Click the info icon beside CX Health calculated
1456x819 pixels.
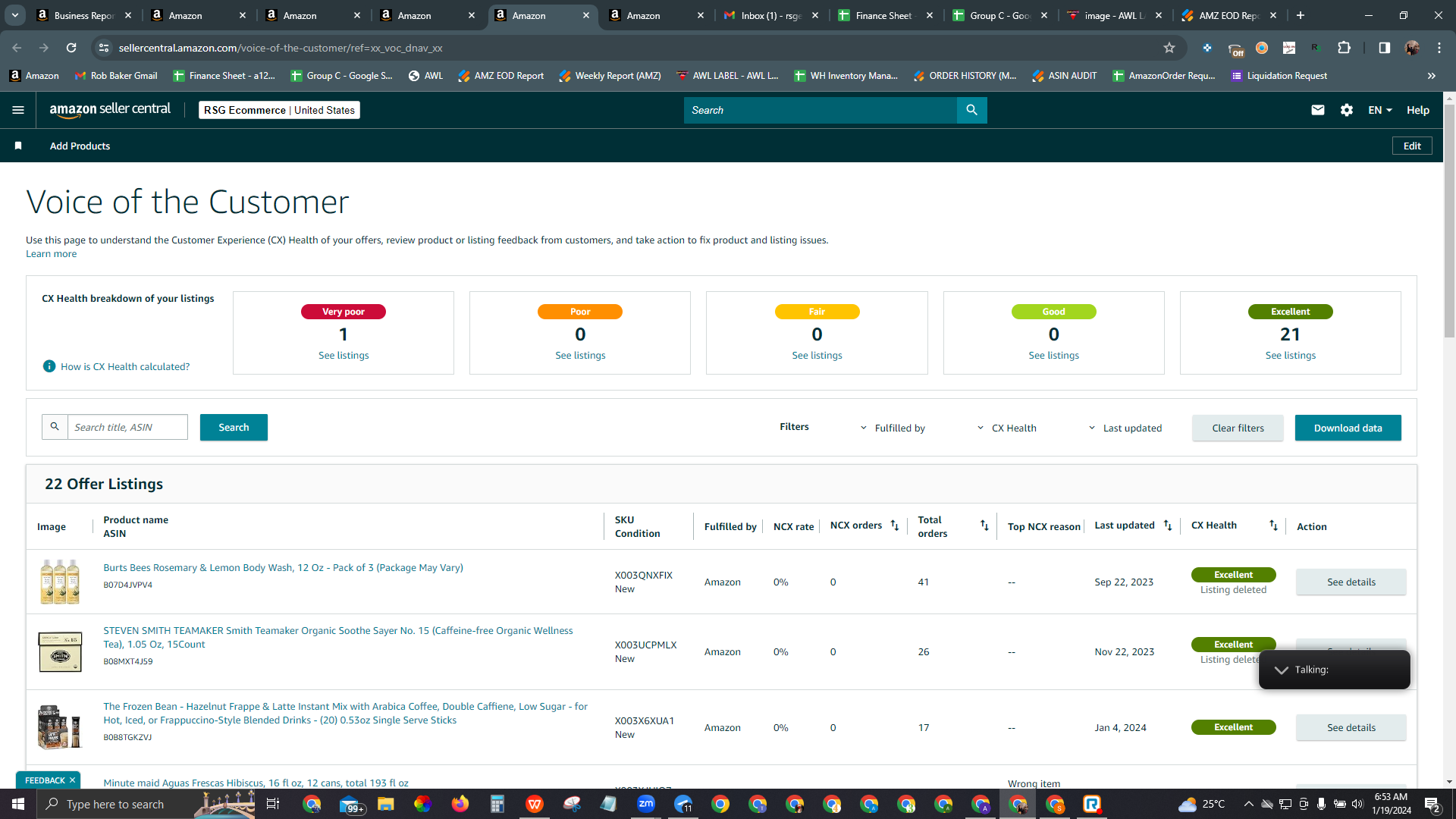(49, 366)
